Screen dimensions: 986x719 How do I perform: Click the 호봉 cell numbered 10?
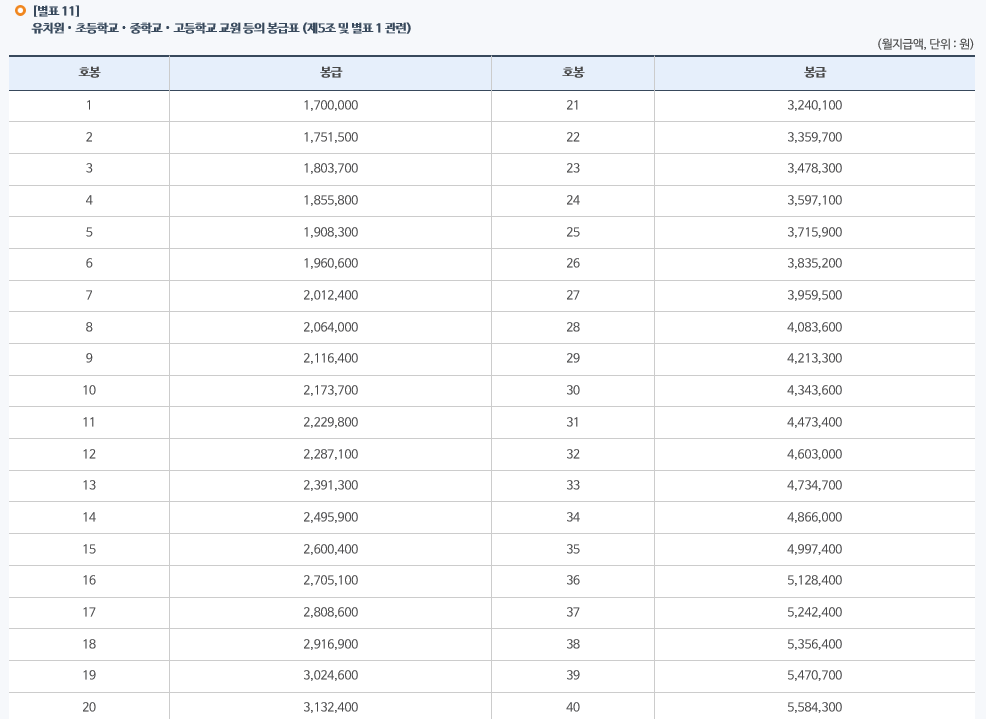(x=89, y=390)
